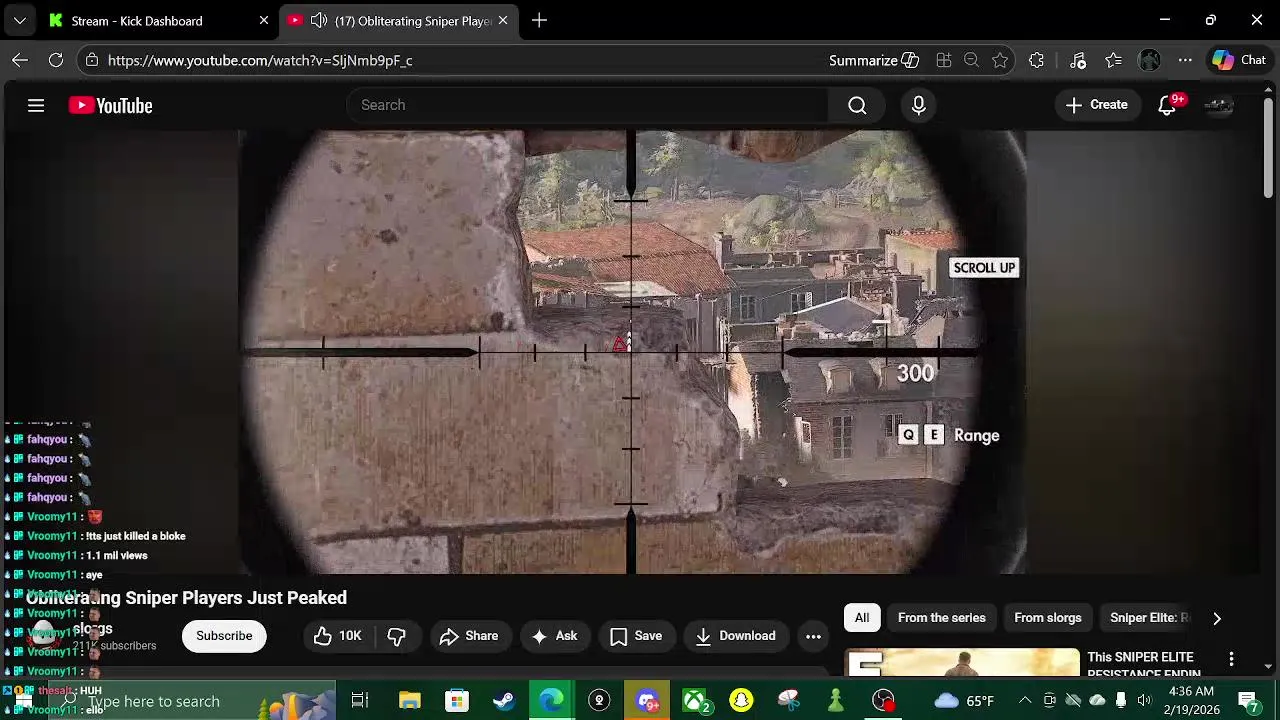Click the split screen icon in the address bar
Screen dimensions: 1280x720
pos(943,60)
